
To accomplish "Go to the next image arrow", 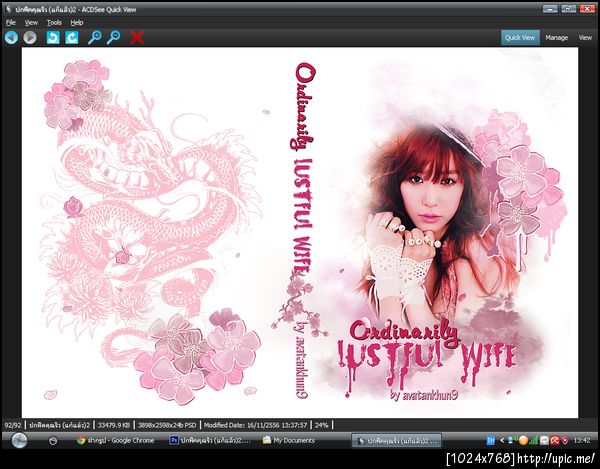I will (30, 37).
